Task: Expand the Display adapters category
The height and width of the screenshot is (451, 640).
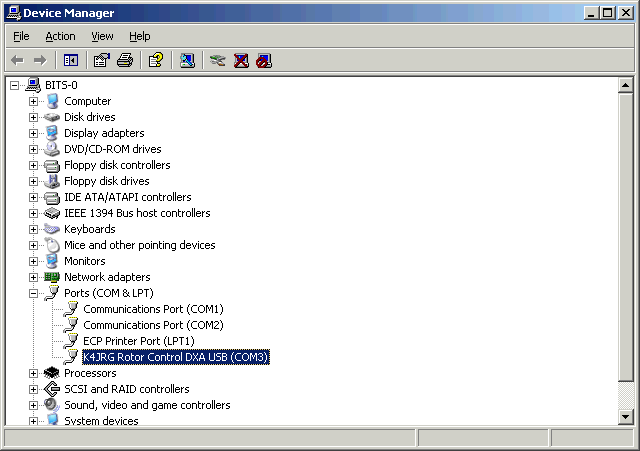Action: coord(33,133)
